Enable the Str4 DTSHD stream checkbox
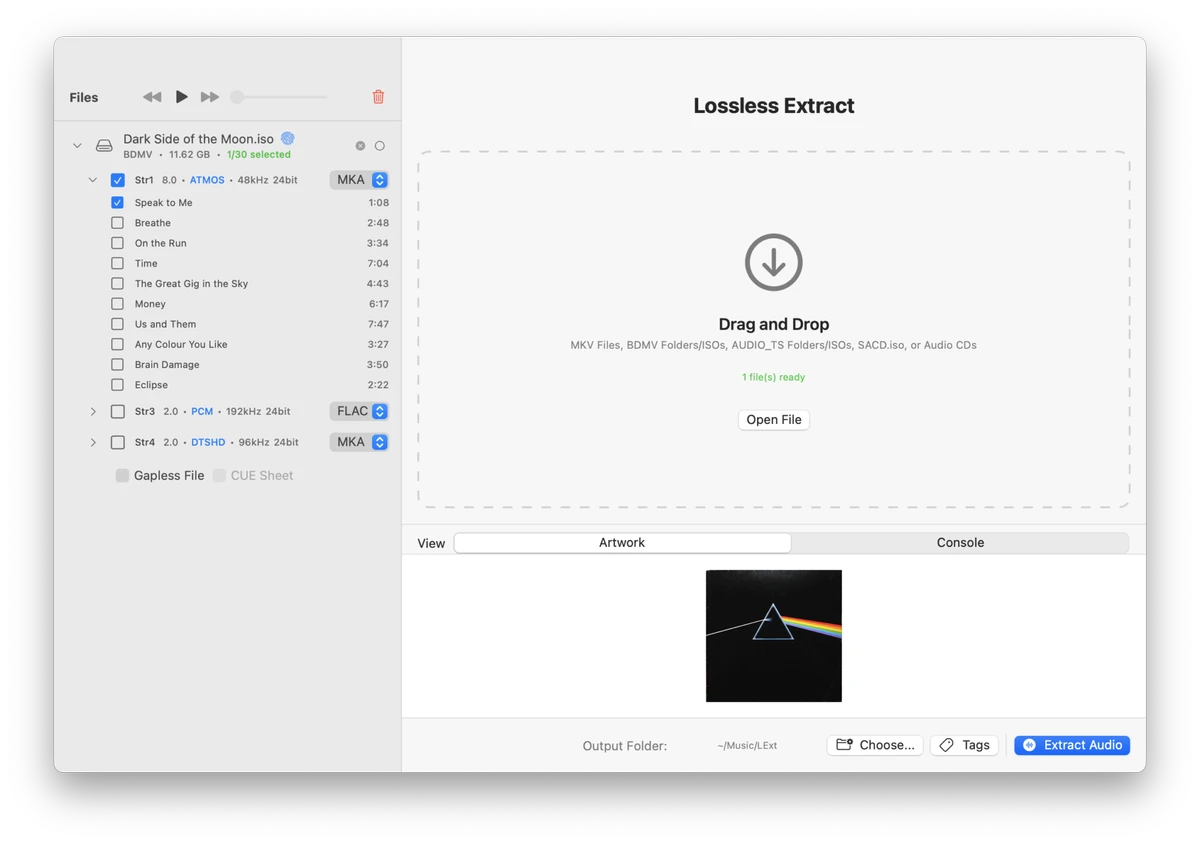 click(117, 442)
